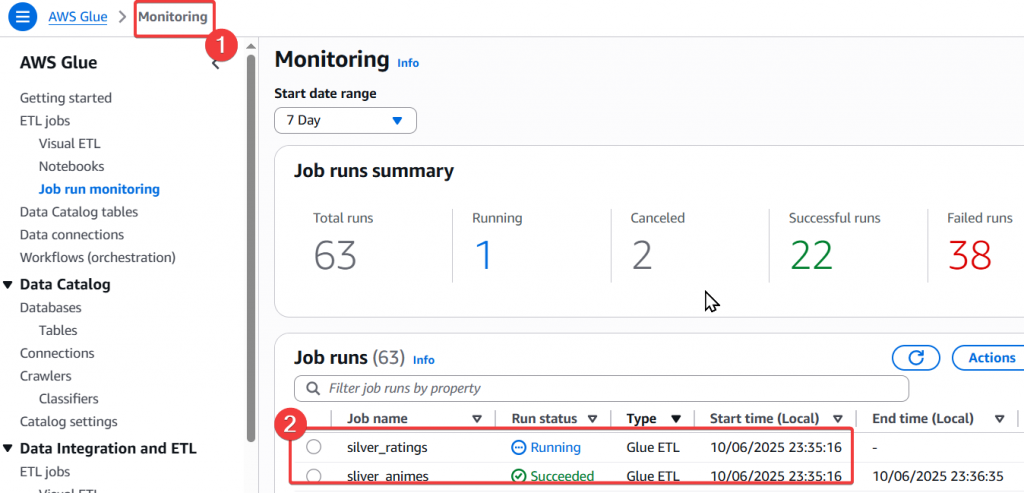Open Catalog settings
Viewport: 1024px width, 493px height.
click(x=69, y=421)
